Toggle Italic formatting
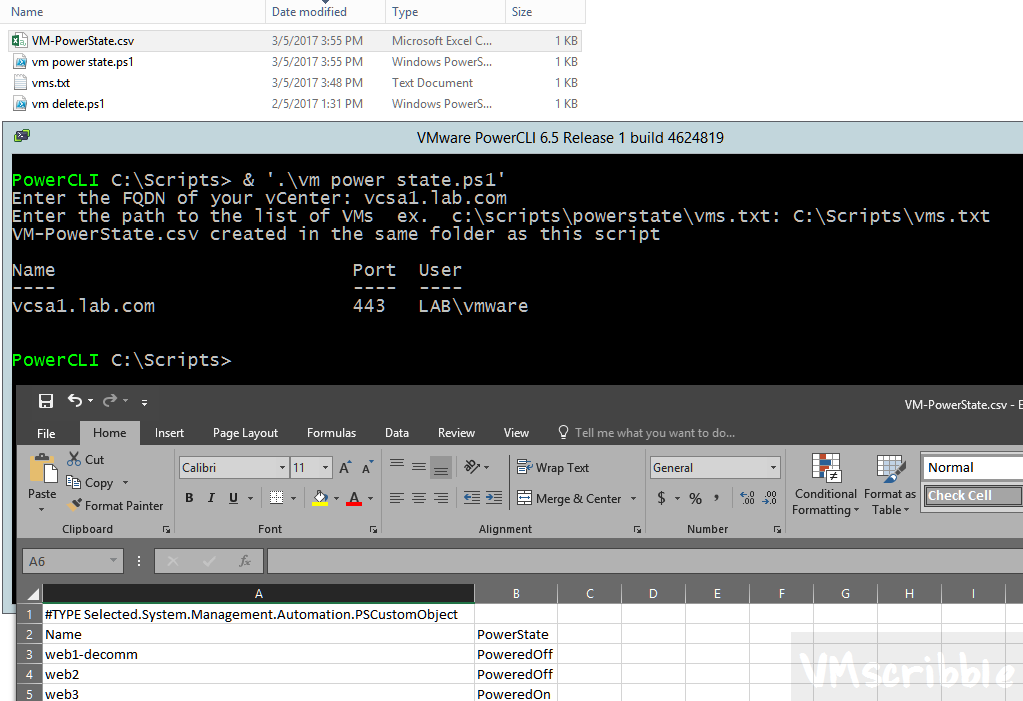1023x701 pixels. click(x=211, y=498)
